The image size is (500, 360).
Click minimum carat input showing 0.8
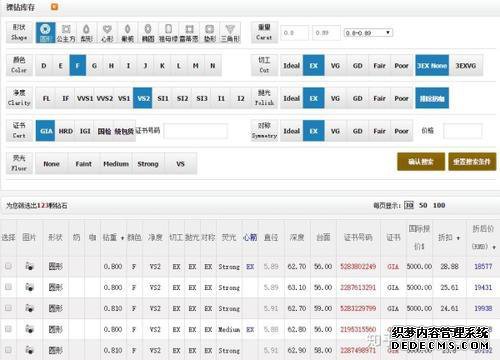294,33
